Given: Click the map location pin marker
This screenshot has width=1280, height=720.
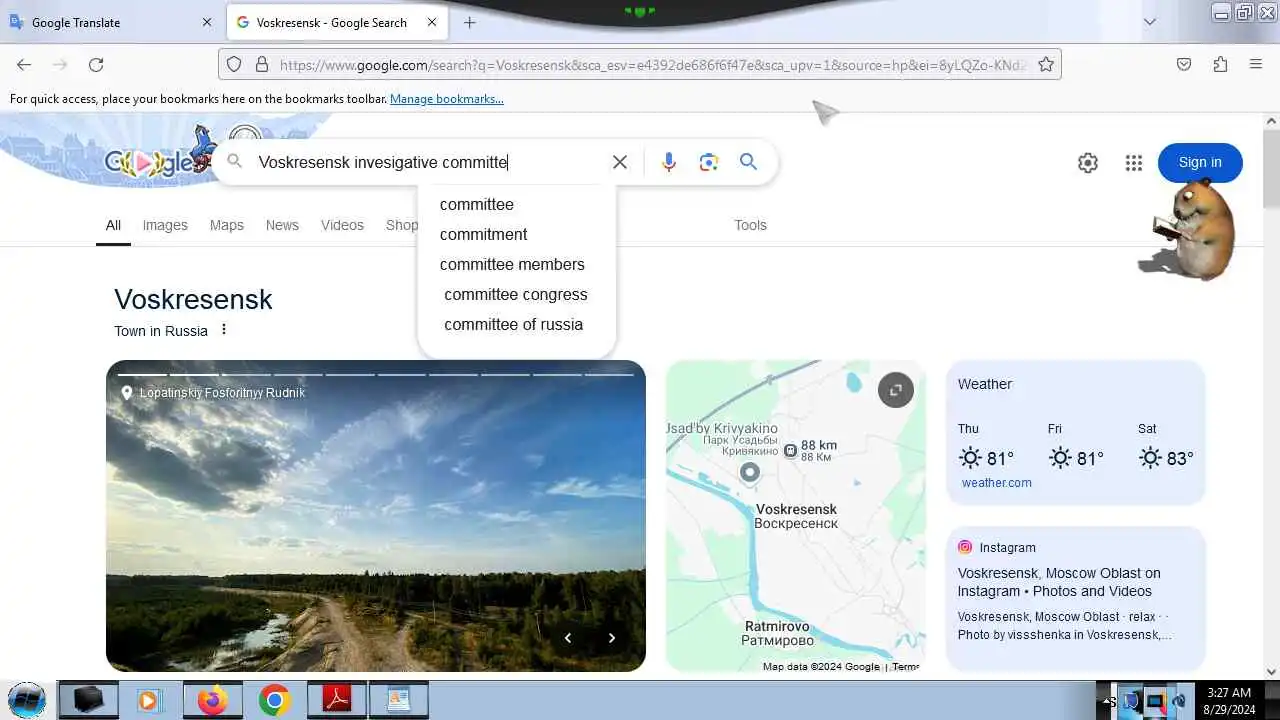Looking at the screenshot, I should click(x=750, y=472).
